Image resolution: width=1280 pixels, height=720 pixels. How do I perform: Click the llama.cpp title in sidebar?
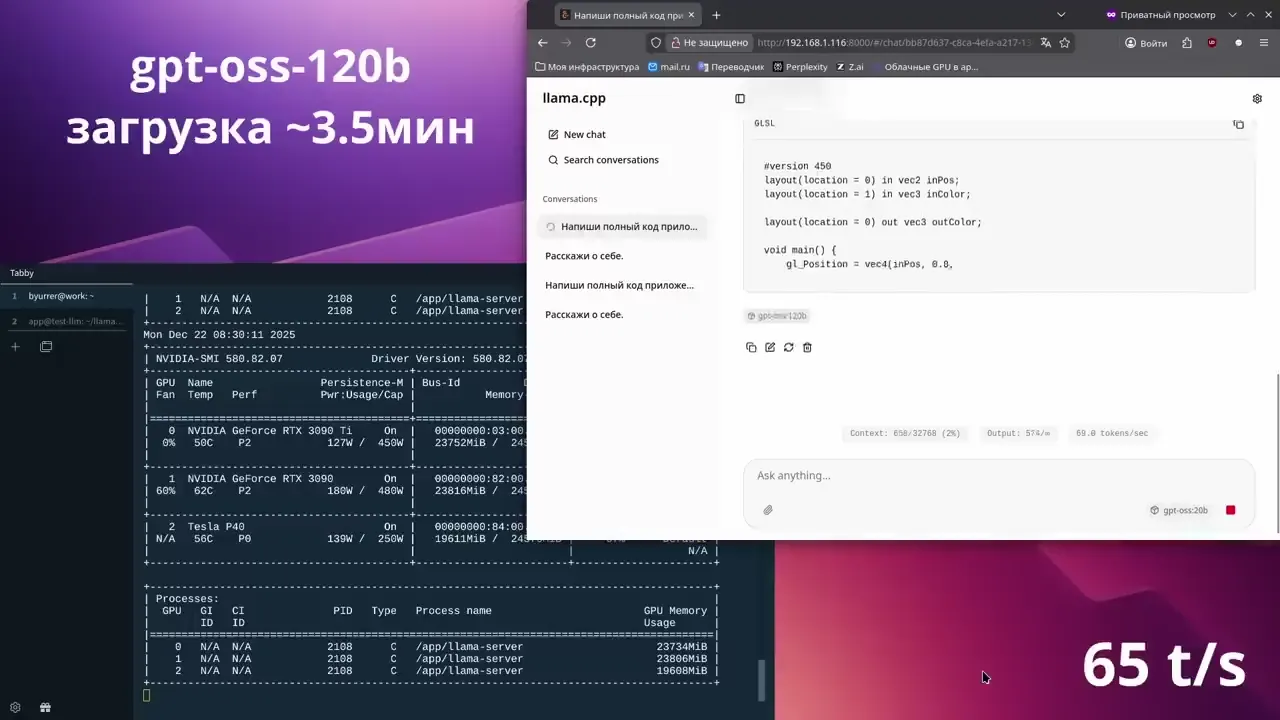pyautogui.click(x=574, y=98)
